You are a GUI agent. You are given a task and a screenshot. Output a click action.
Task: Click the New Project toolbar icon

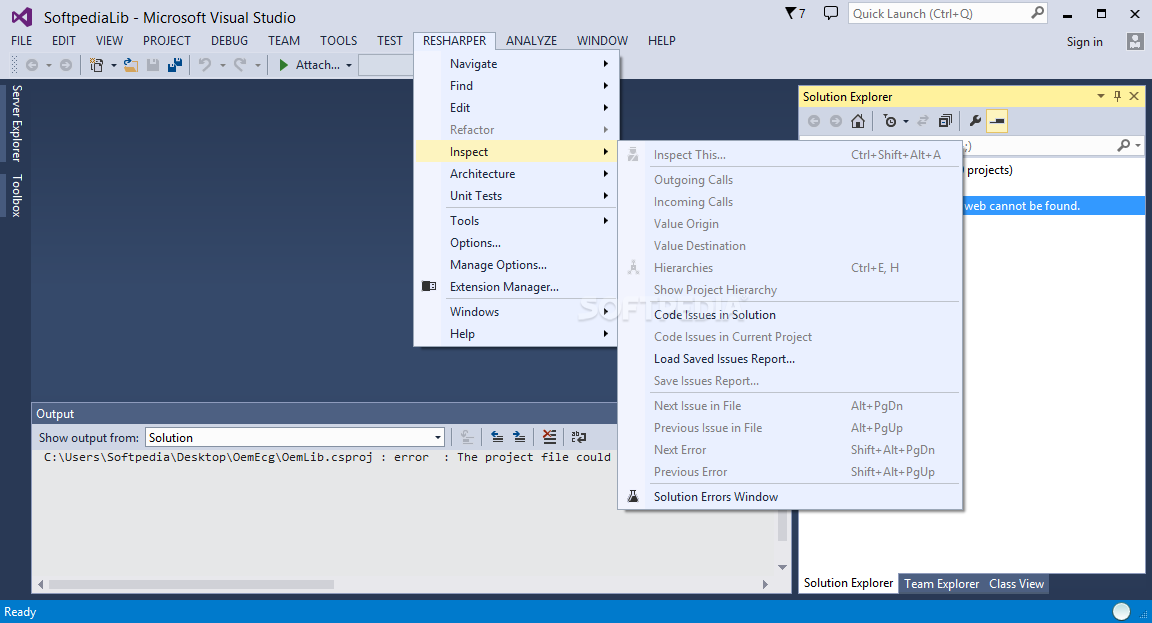(x=96, y=65)
